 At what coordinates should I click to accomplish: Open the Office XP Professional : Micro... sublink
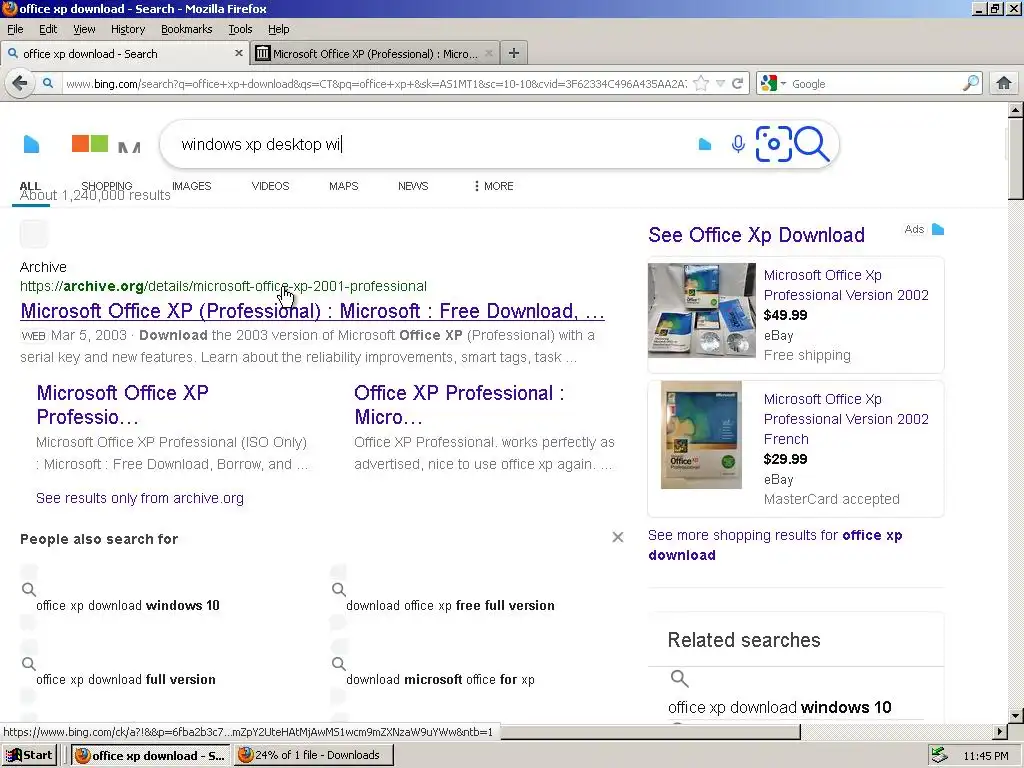pyautogui.click(x=459, y=405)
